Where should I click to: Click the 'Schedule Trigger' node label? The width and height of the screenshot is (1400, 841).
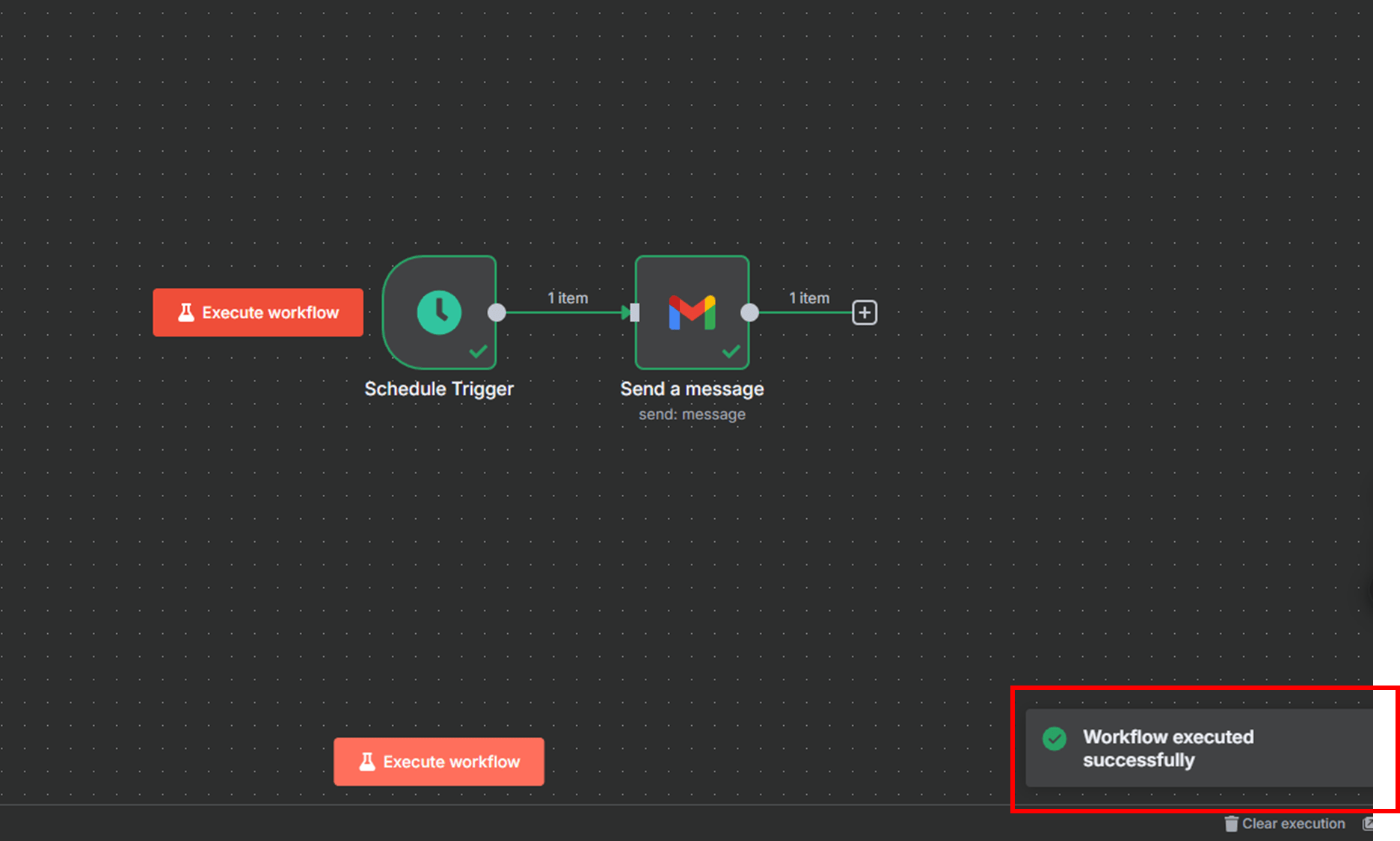coord(439,389)
